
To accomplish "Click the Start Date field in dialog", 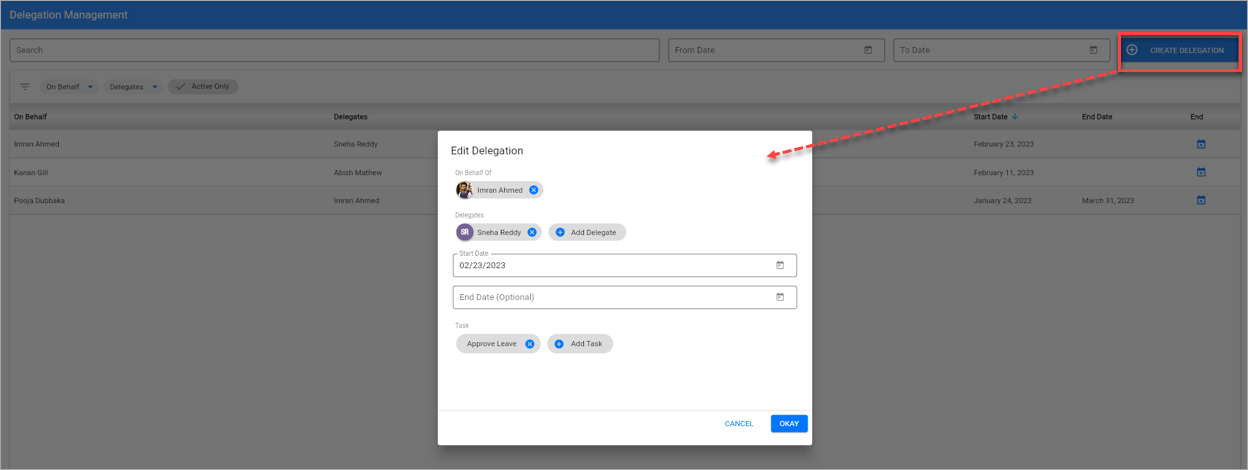I will 625,265.
